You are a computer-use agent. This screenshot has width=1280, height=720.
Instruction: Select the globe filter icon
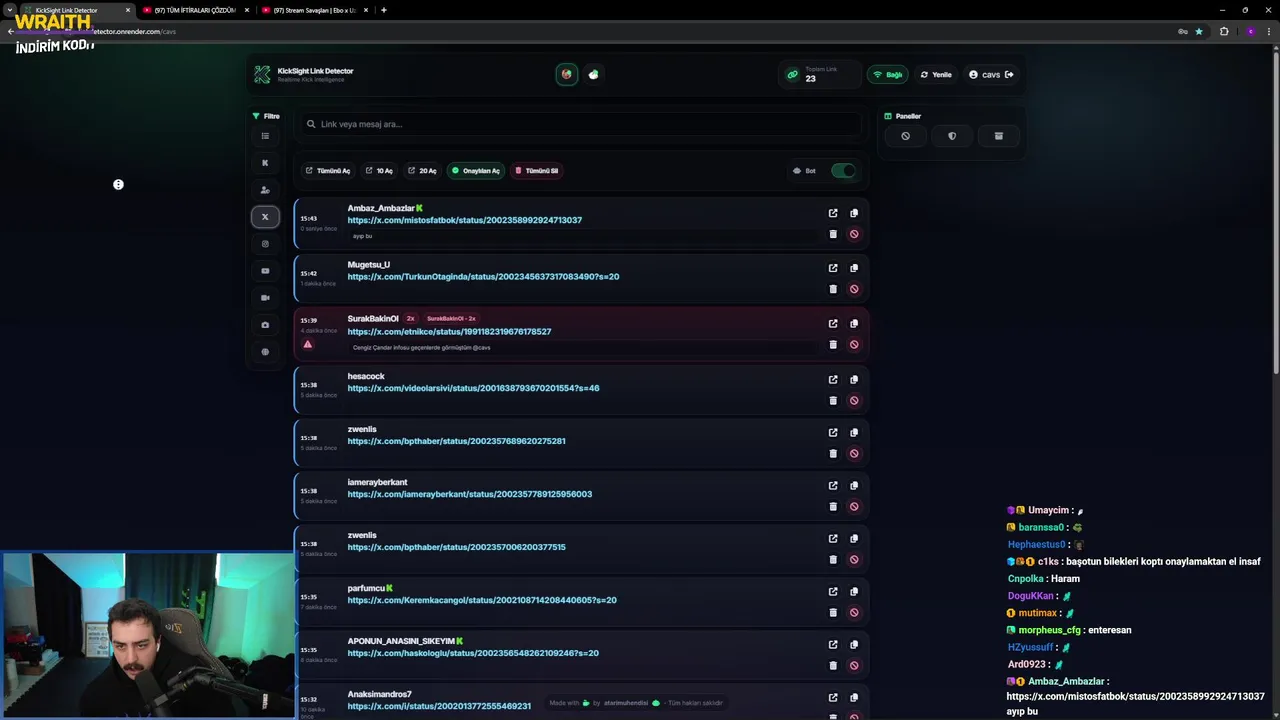tap(265, 352)
